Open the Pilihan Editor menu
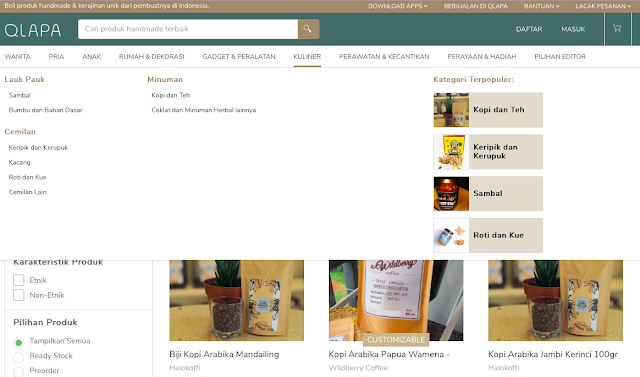The width and height of the screenshot is (640, 377). coord(560,57)
